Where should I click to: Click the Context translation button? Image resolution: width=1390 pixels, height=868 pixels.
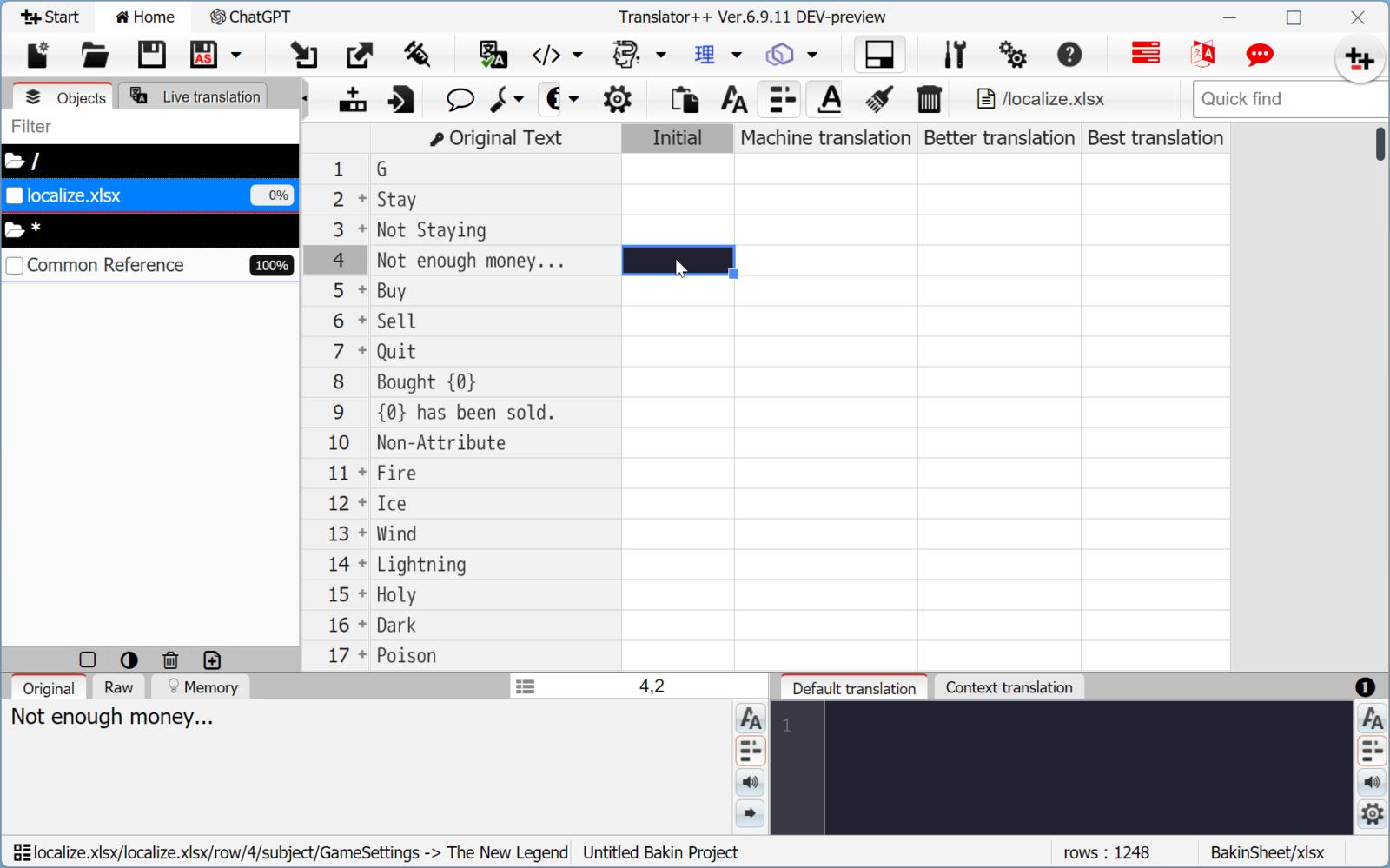(1009, 686)
